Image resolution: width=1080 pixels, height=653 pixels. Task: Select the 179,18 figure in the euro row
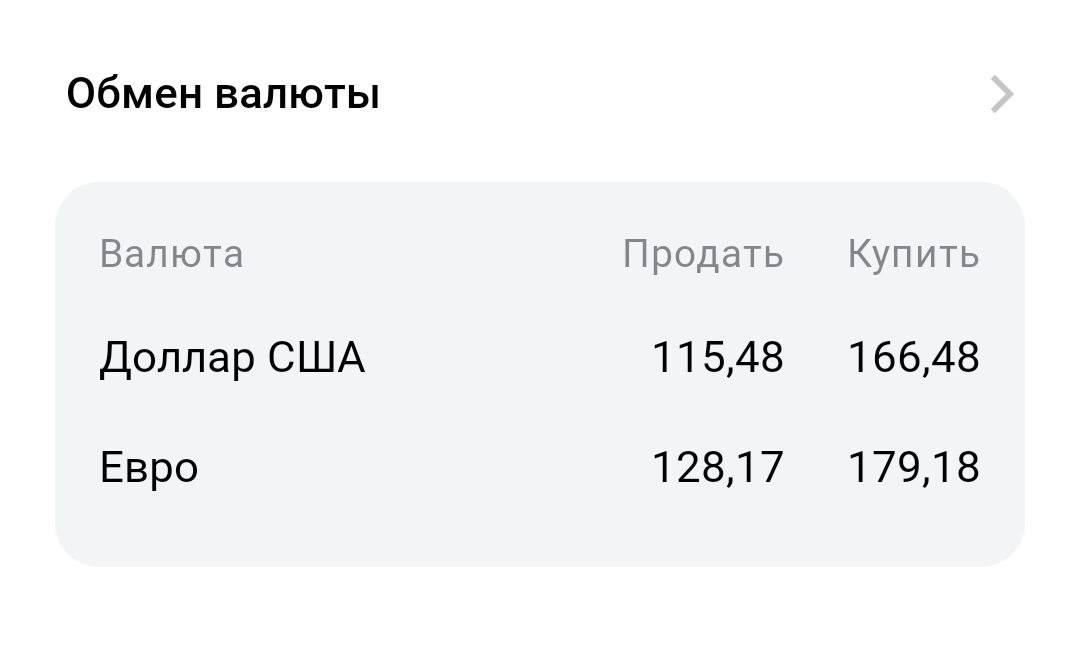coord(913,467)
